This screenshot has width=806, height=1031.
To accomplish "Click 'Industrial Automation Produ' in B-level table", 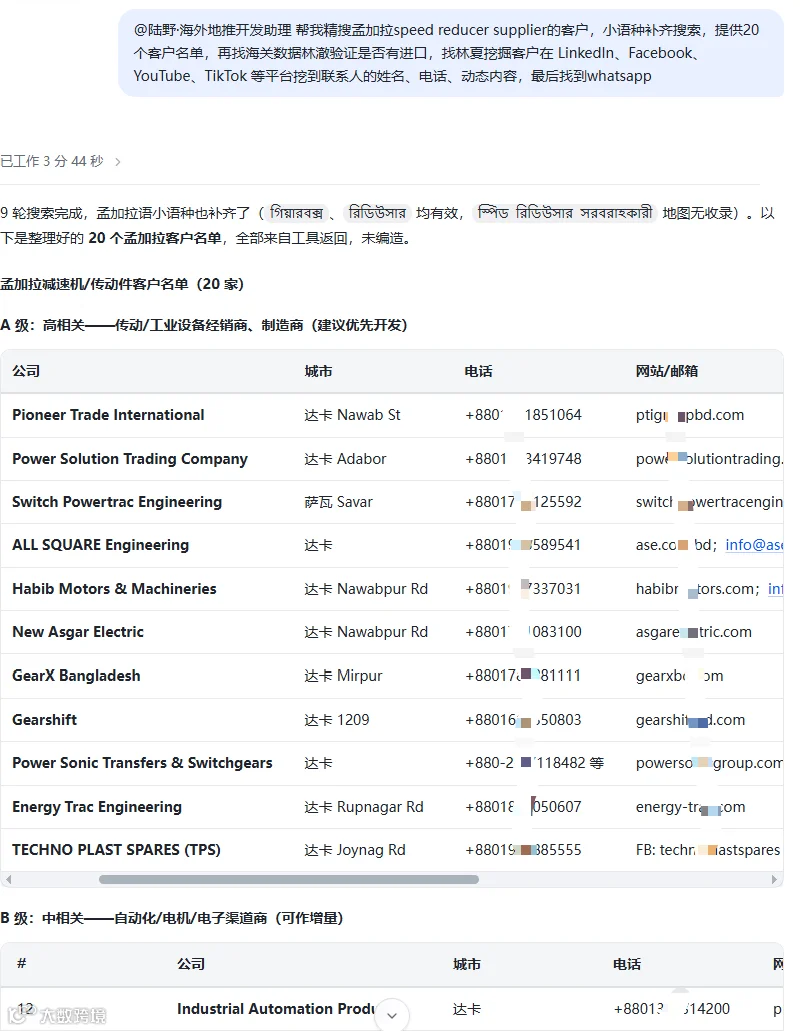I will coord(276,1009).
